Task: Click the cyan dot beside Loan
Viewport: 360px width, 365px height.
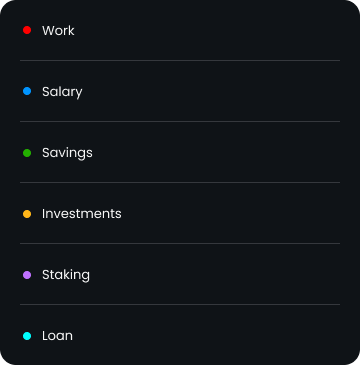Action: [x=27, y=336]
